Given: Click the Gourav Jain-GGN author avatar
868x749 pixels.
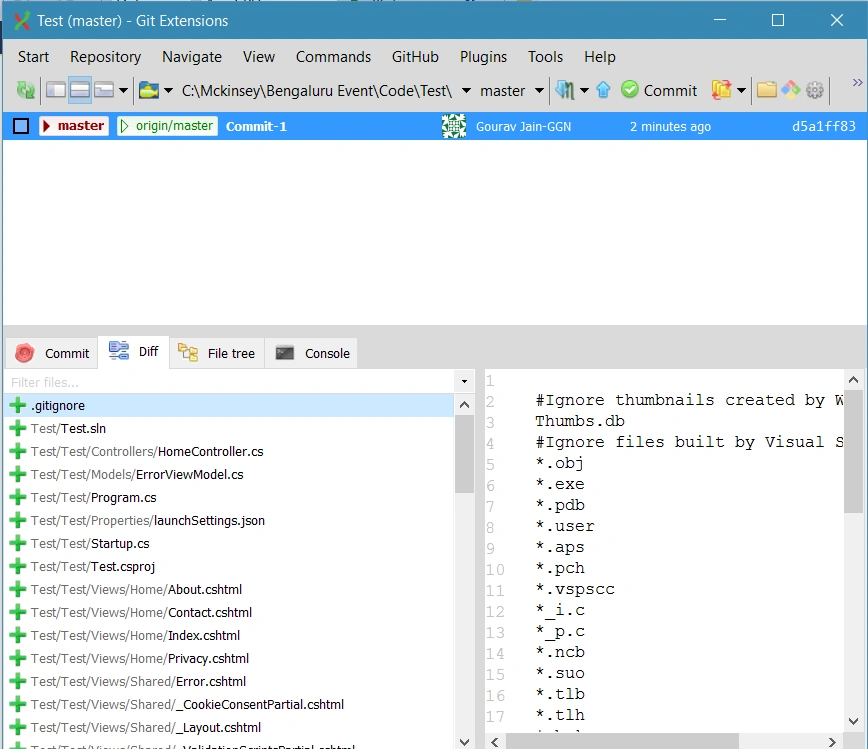Looking at the screenshot, I should click(x=454, y=126).
